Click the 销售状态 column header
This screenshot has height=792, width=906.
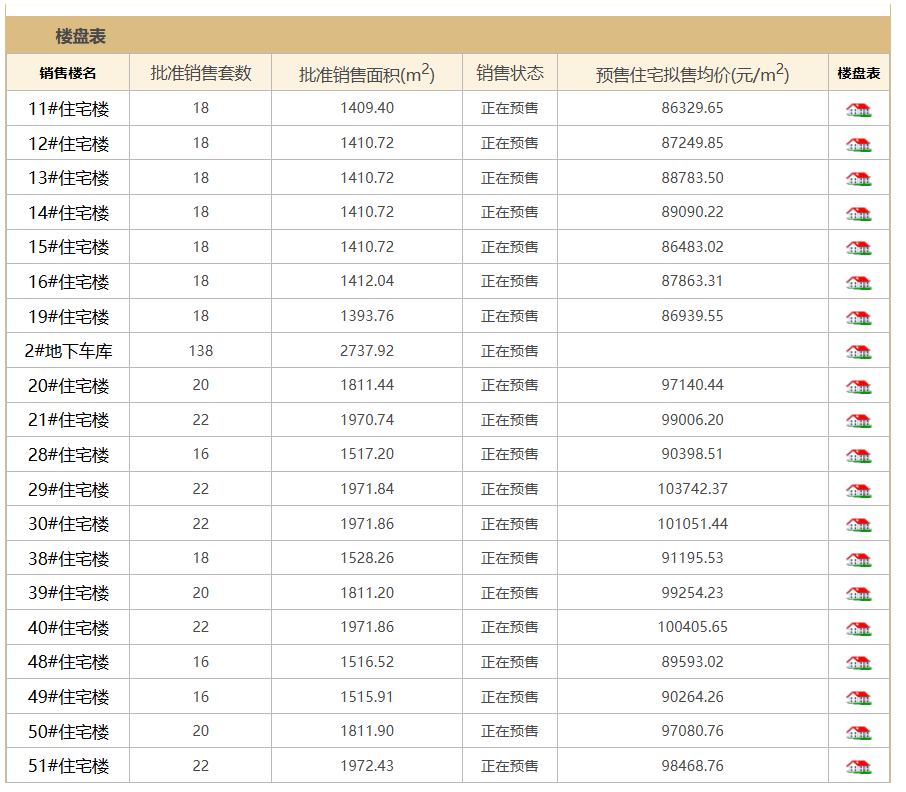click(509, 73)
